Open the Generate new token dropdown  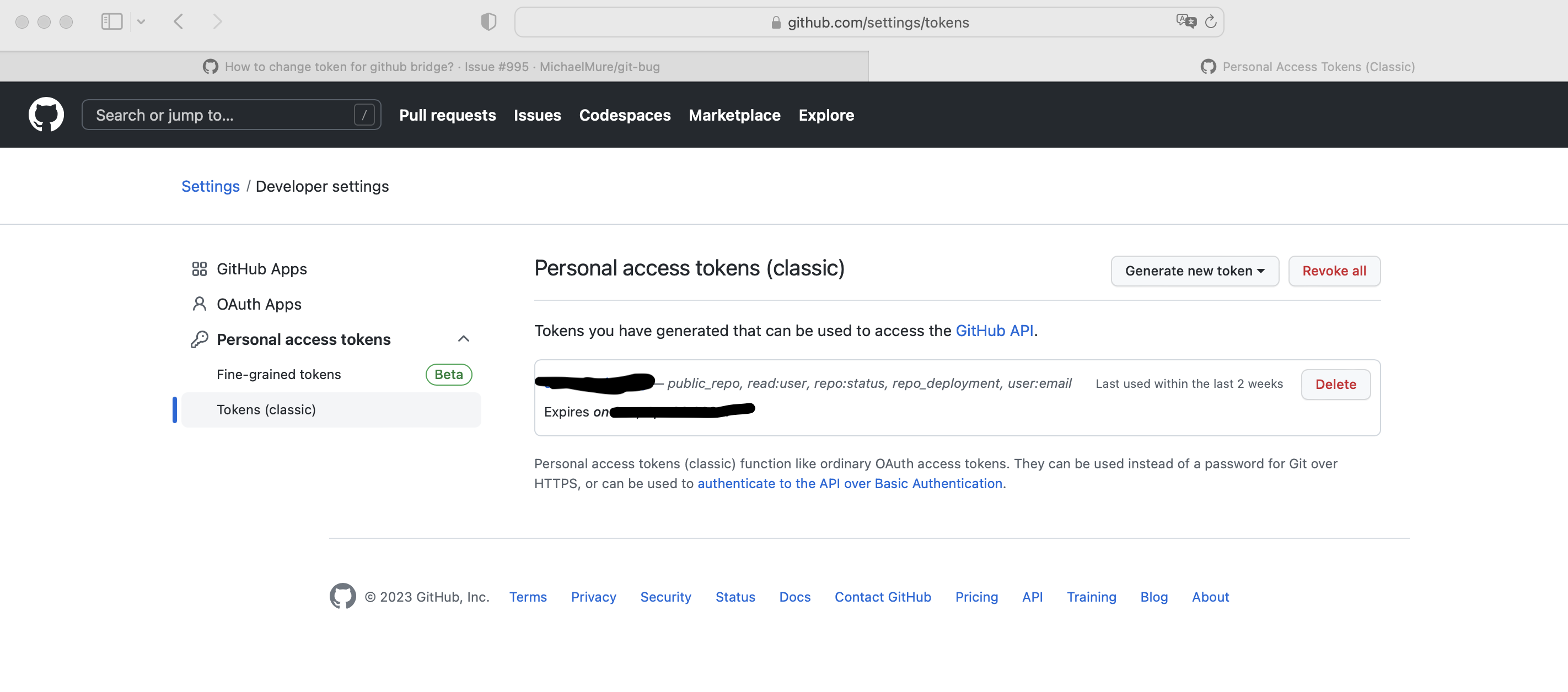click(x=1194, y=271)
